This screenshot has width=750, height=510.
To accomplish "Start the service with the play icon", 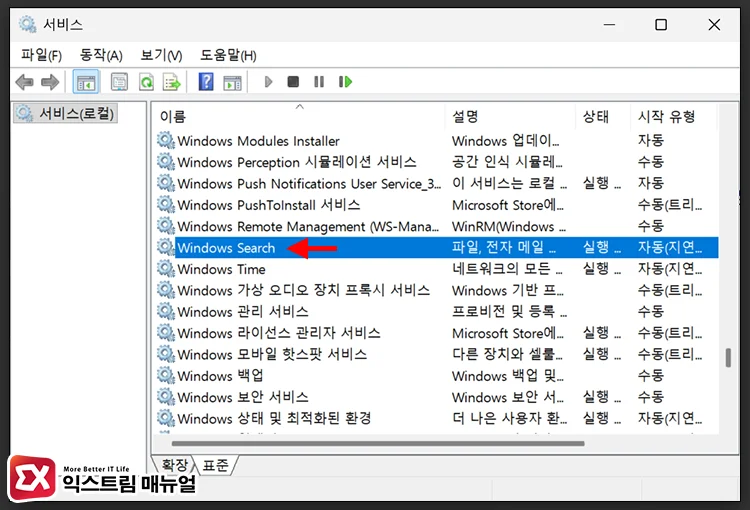I will (268, 82).
